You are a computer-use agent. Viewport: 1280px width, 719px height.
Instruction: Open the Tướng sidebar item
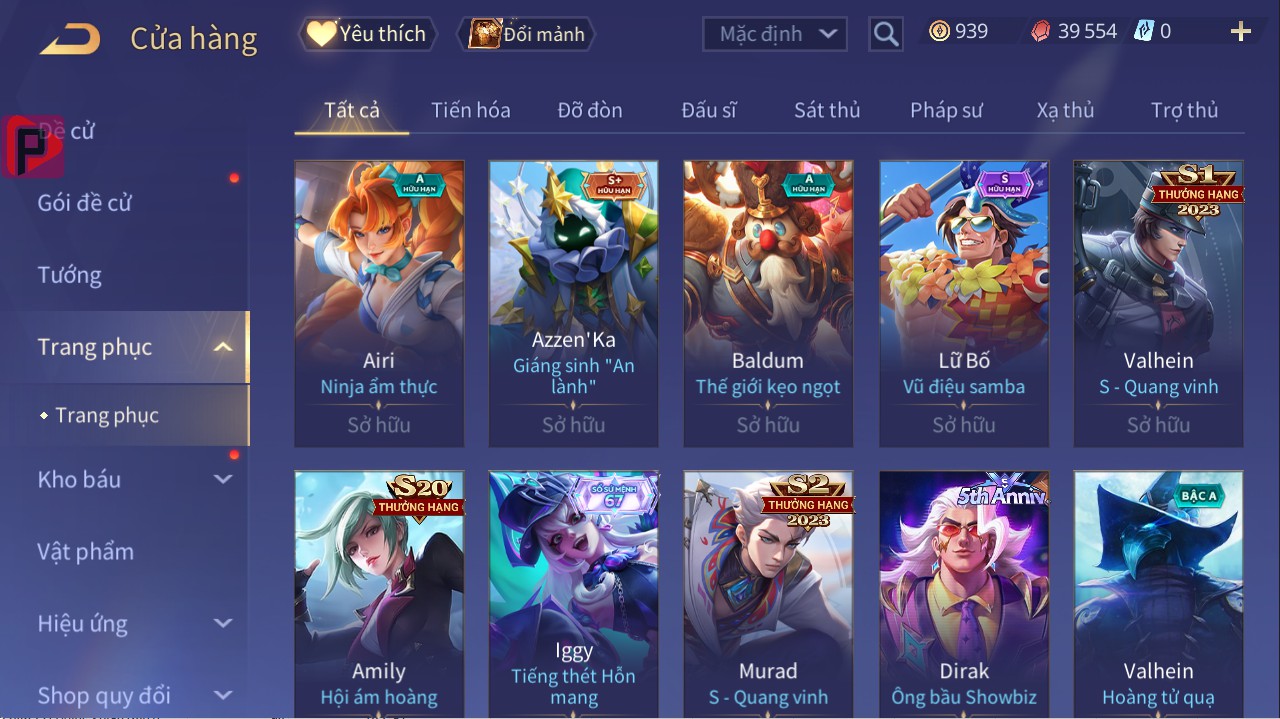[70, 275]
